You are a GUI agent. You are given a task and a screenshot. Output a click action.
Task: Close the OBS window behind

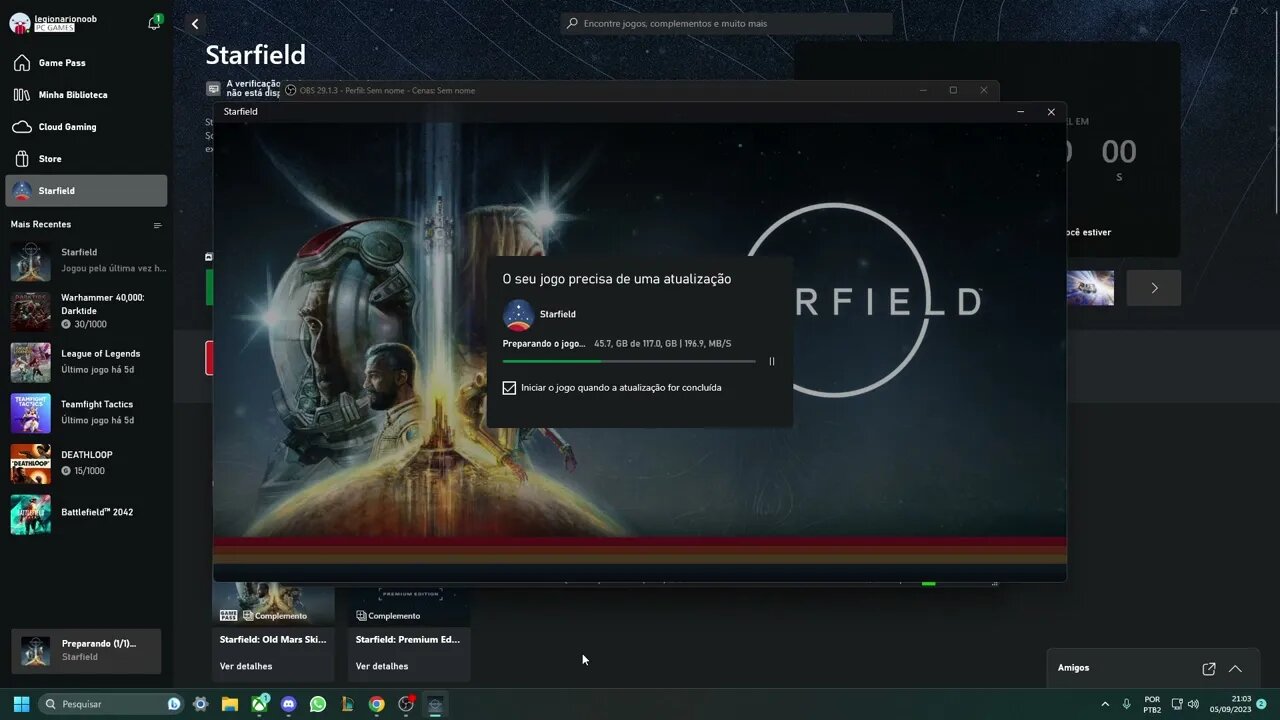tap(984, 90)
